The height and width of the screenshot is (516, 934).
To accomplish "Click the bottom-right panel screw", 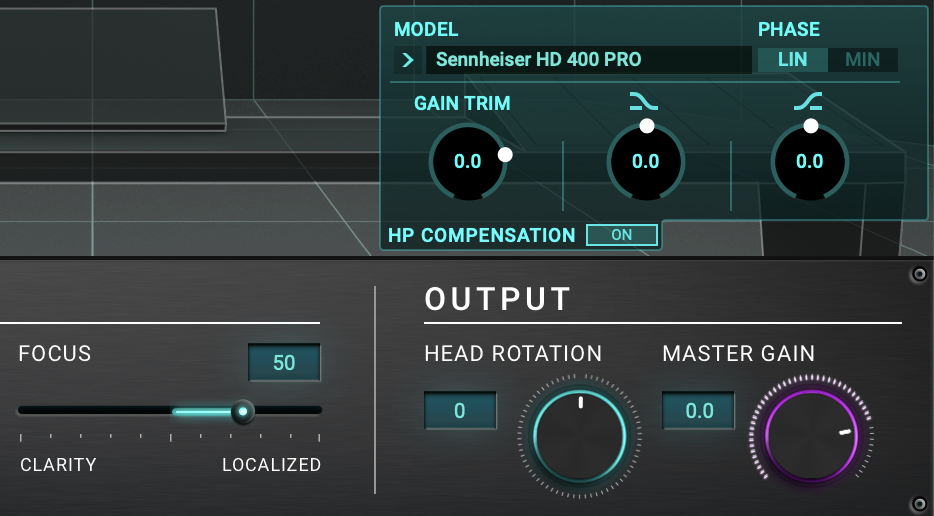I will [x=918, y=502].
